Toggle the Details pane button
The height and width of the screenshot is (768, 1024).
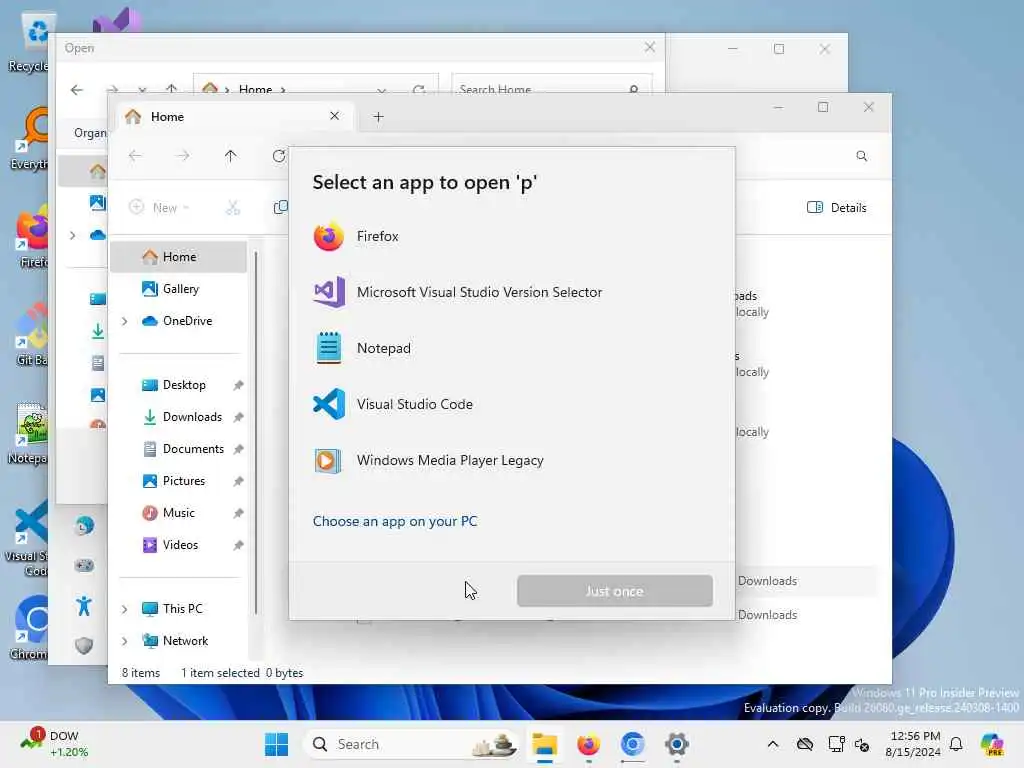coord(837,208)
